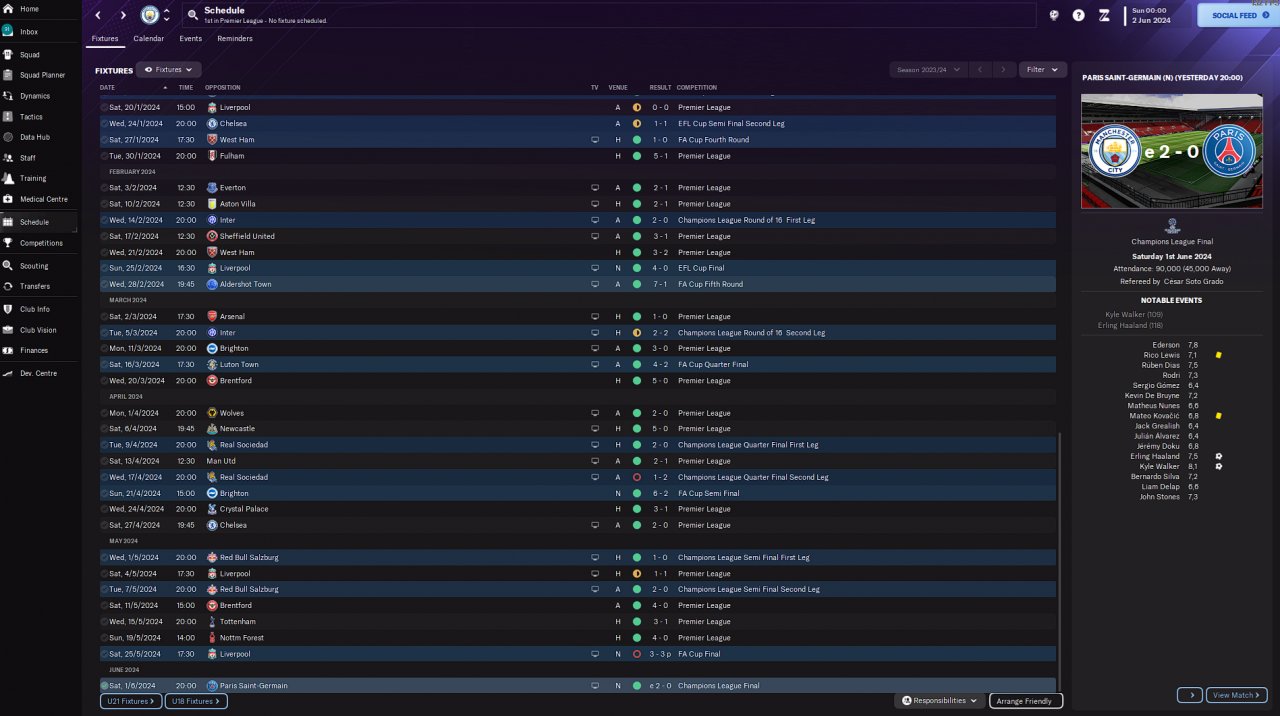Toggle the selector on Paris Saint-Germain row
Screen dimensions: 1280x716
[104, 686]
